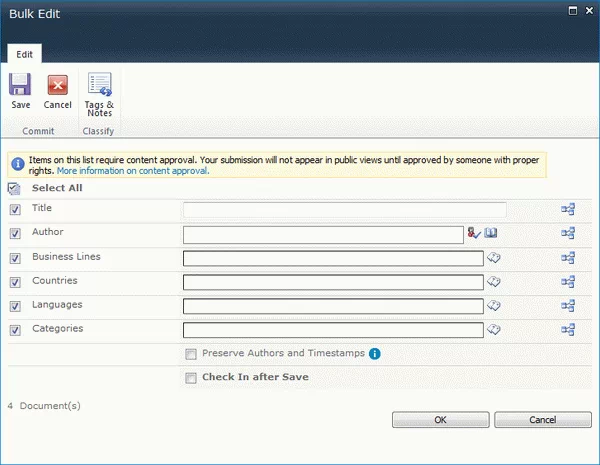
Task: Click into the Countries field
Action: tap(333, 282)
